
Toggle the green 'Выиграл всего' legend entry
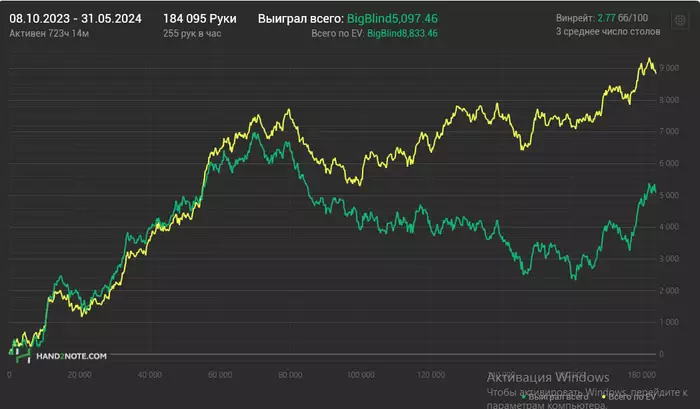555,396
